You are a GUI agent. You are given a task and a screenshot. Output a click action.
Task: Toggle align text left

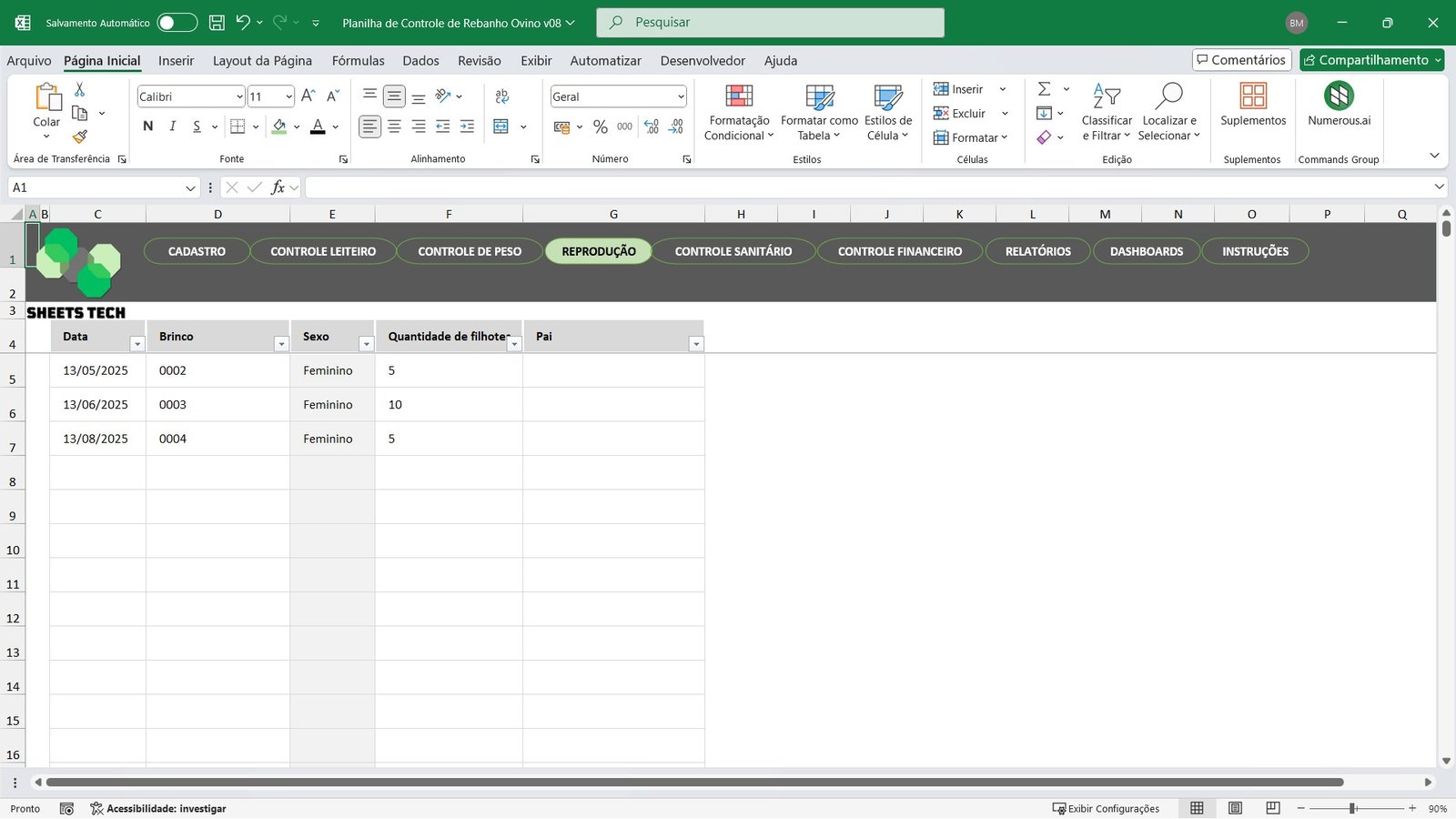[x=369, y=126]
